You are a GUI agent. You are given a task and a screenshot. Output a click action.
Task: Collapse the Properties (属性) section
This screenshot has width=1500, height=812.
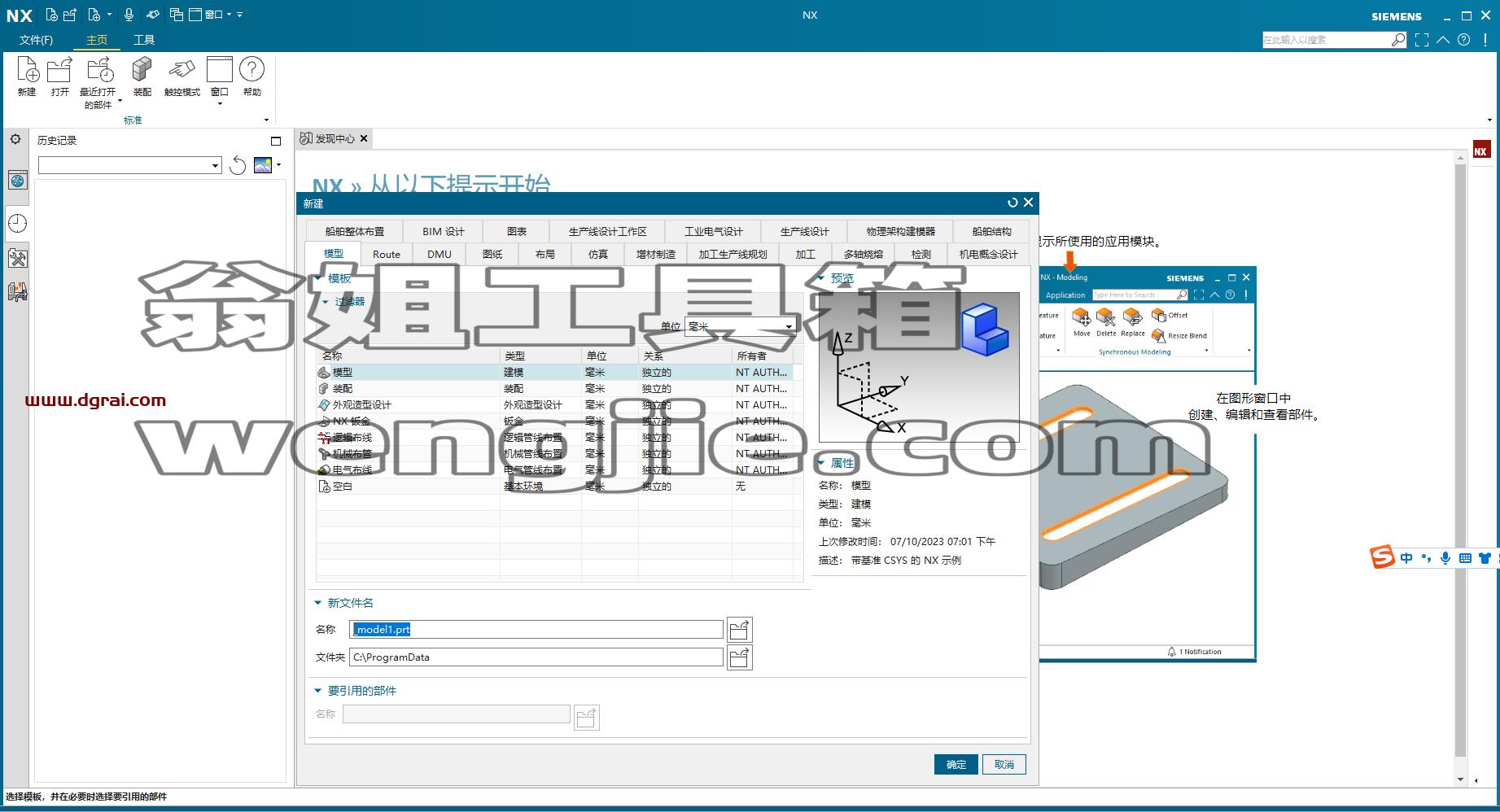tap(821, 463)
